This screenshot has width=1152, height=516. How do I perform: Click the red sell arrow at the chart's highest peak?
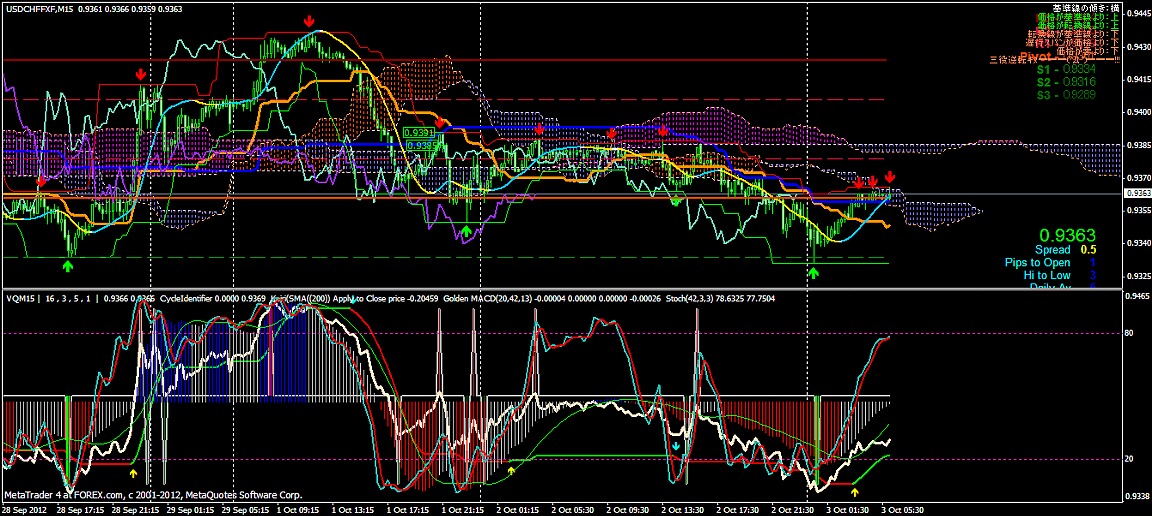(309, 21)
